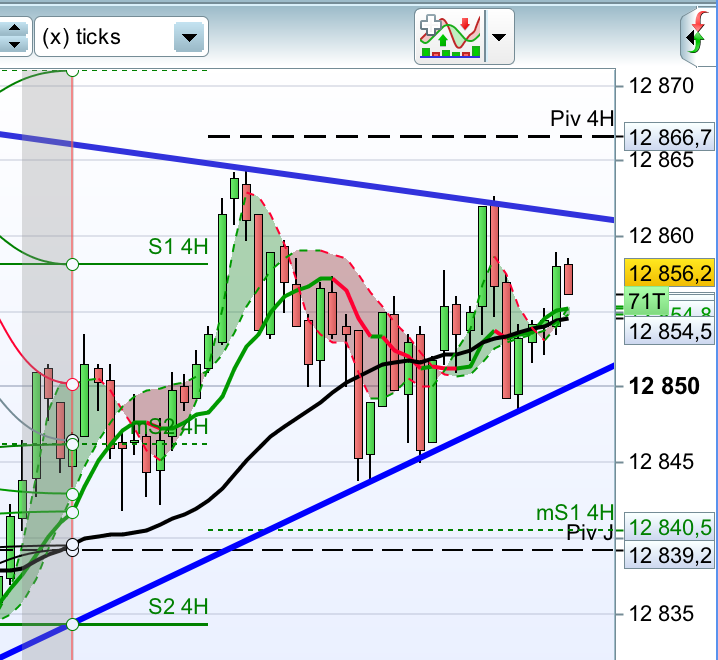Select the Piv 4H dashed line label
The width and height of the screenshot is (718, 660).
[x=582, y=119]
